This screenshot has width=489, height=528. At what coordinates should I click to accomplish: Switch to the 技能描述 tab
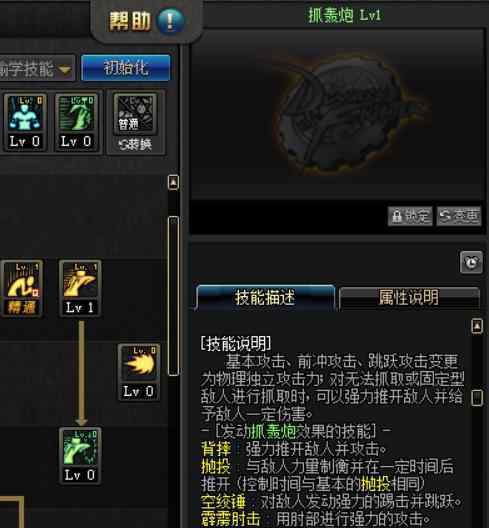[x=265, y=297]
